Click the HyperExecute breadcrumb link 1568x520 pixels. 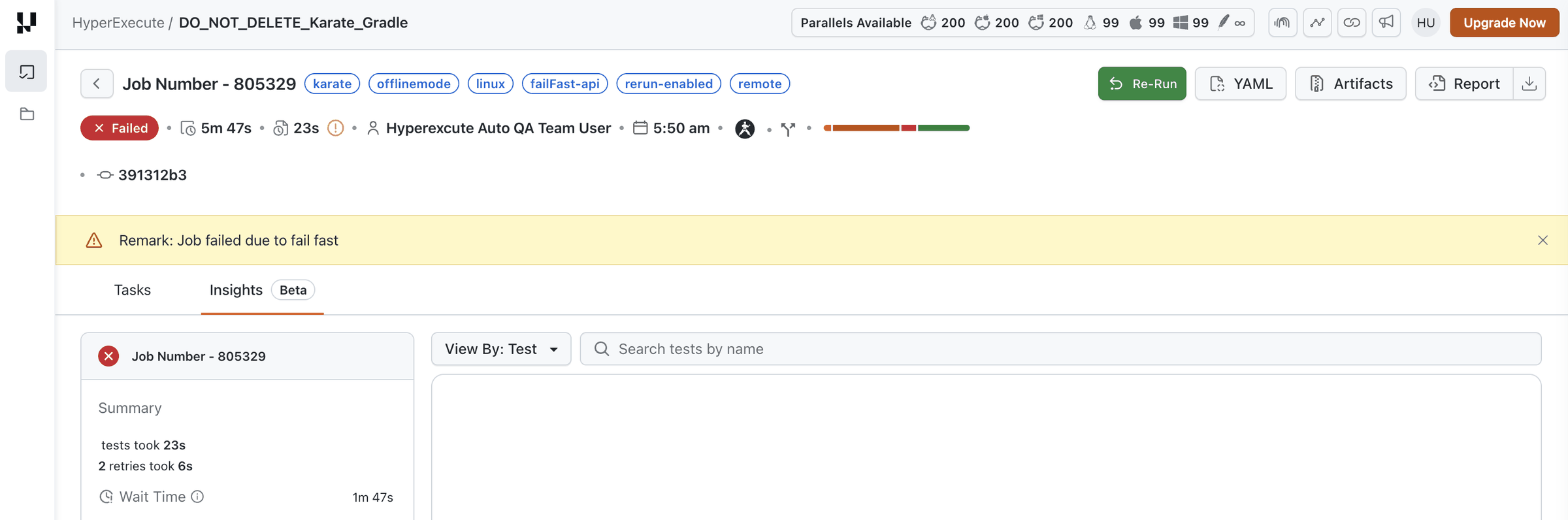coord(118,23)
